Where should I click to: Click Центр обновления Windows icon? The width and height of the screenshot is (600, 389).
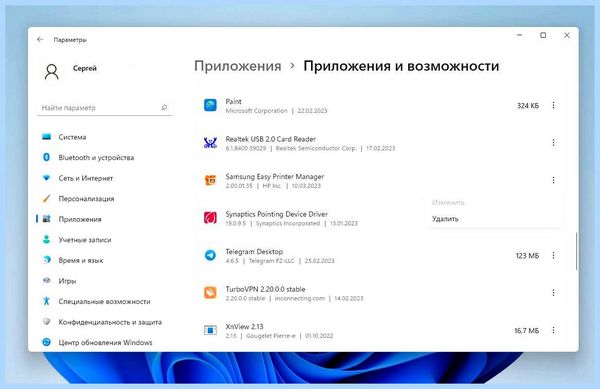click(46, 342)
